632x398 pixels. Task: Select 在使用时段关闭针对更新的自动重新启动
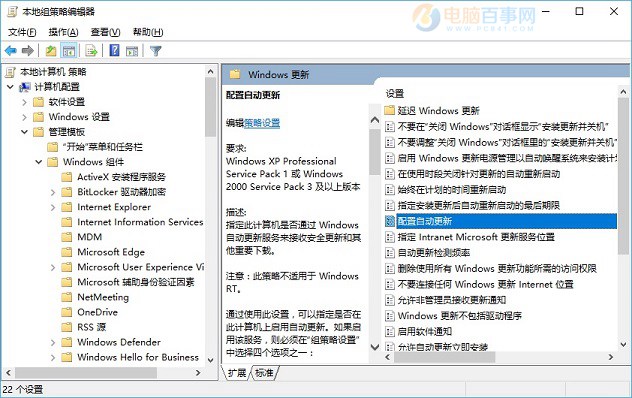[478, 174]
